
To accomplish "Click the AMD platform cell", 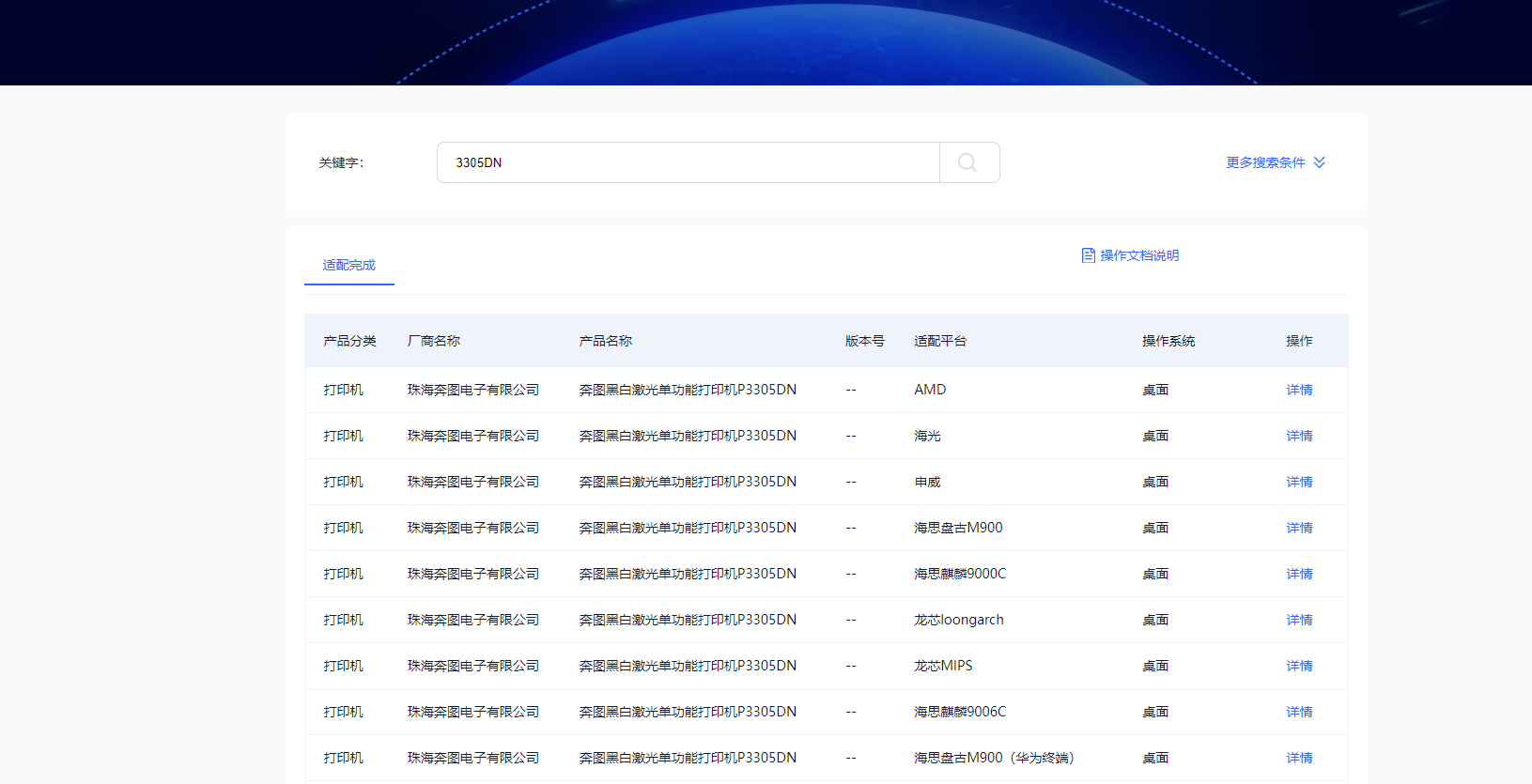I will pos(930,390).
